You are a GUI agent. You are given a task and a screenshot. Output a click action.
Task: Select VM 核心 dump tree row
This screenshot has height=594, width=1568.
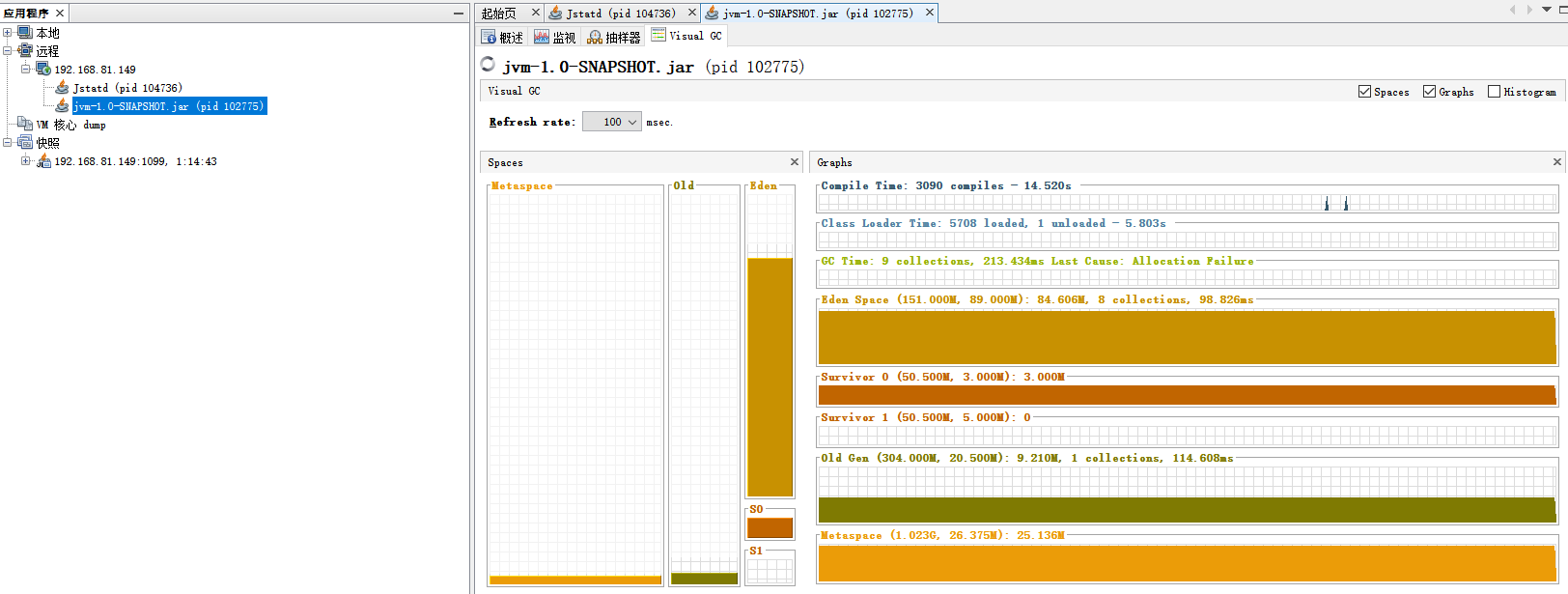(x=70, y=125)
